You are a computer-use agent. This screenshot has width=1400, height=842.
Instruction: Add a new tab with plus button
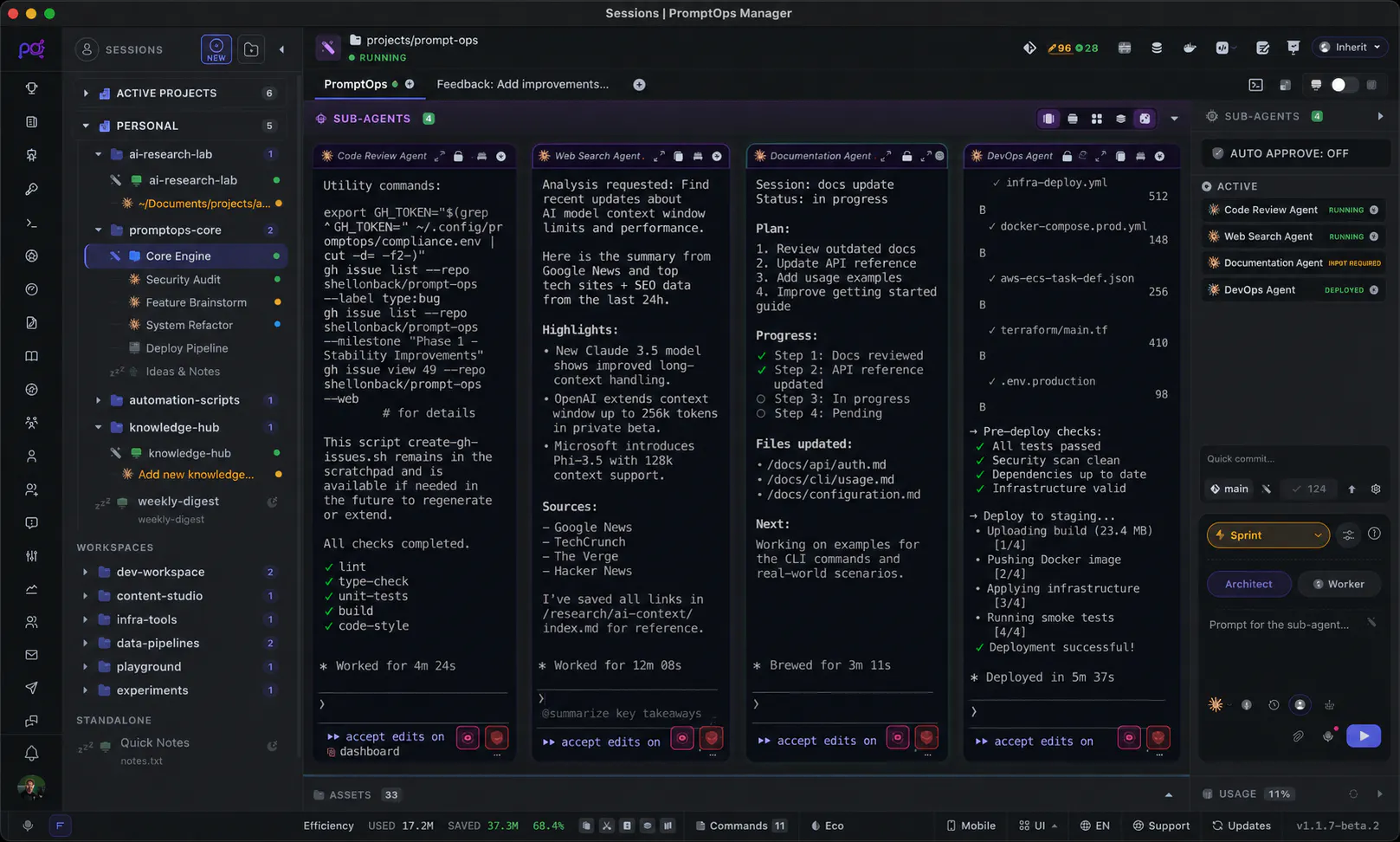point(639,84)
